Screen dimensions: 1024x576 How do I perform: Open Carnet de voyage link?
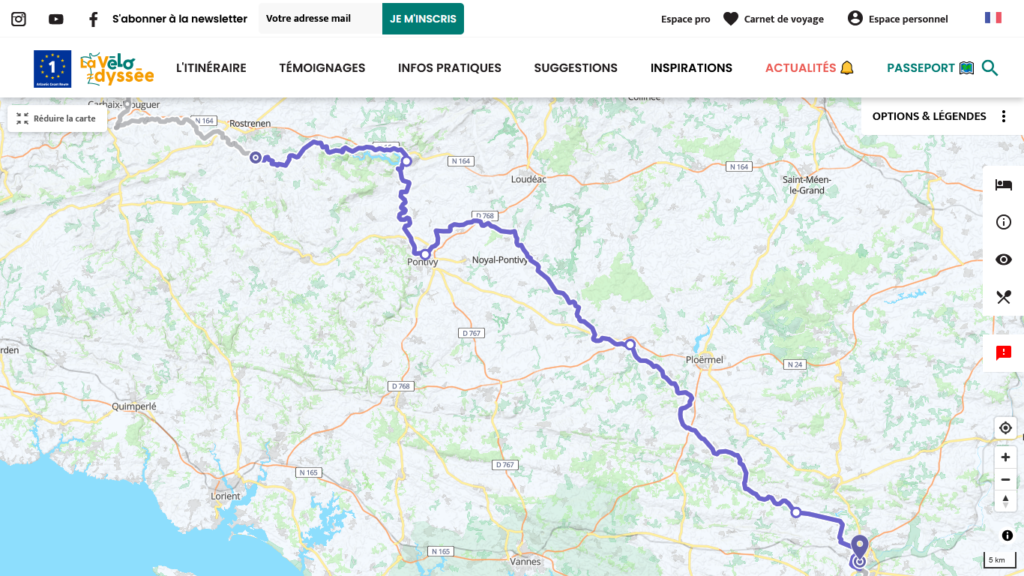773,19
